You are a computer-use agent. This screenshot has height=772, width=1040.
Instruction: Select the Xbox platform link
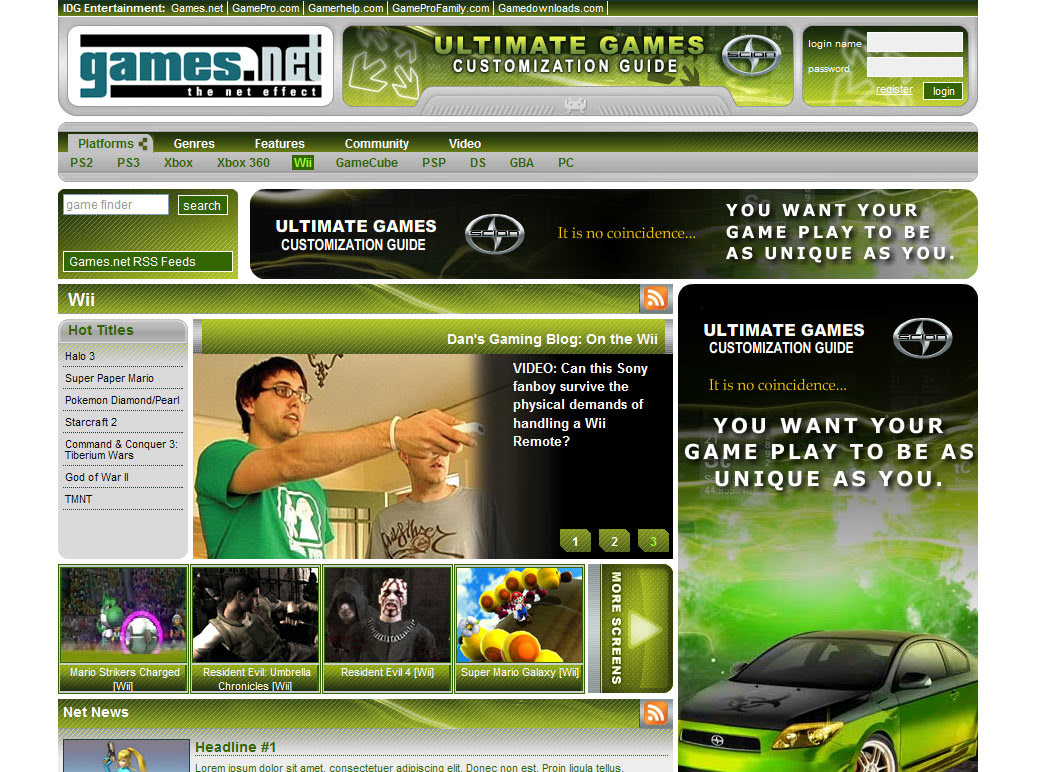pyautogui.click(x=178, y=162)
